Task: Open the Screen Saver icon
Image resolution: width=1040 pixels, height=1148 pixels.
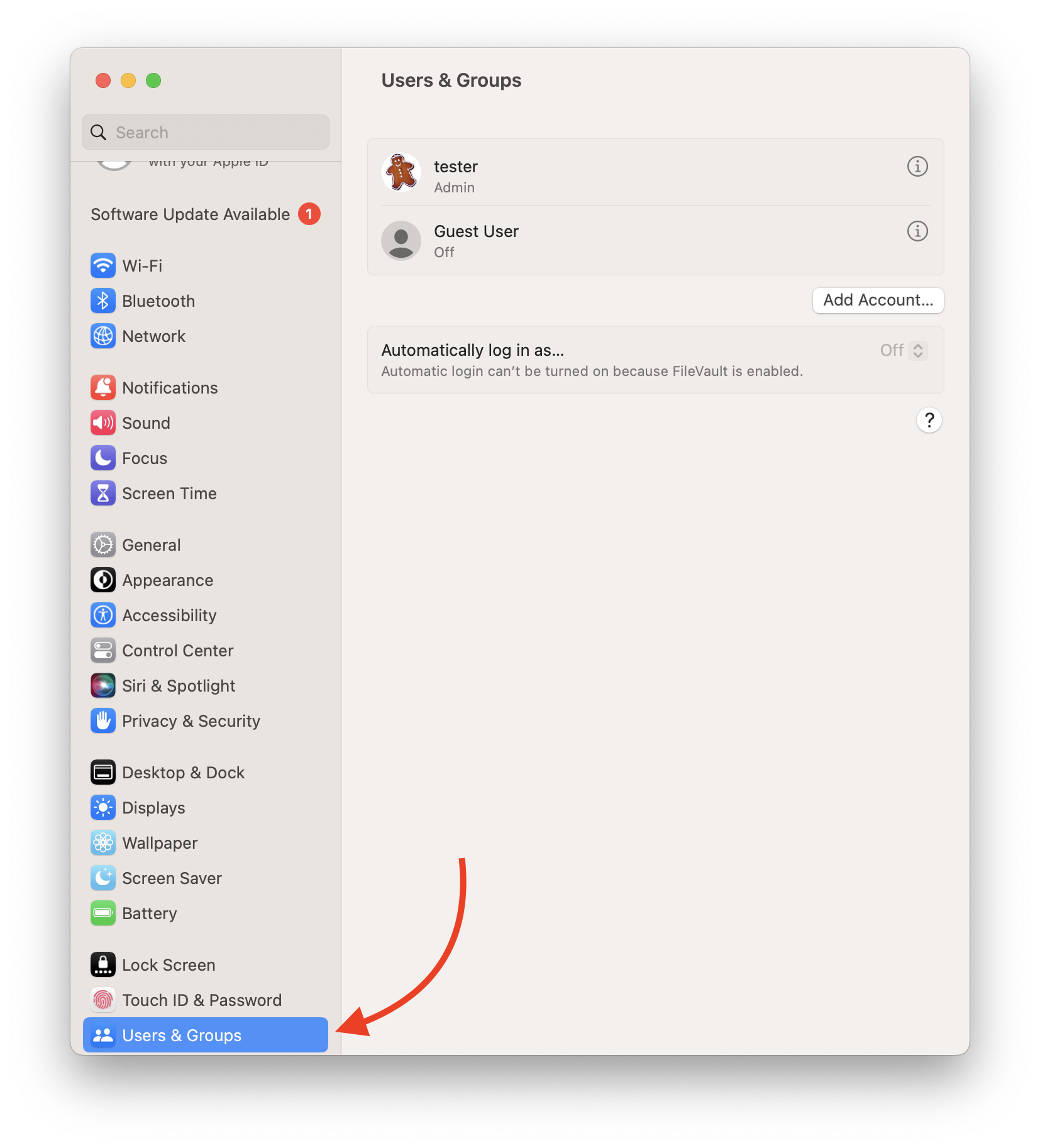Action: (x=103, y=878)
